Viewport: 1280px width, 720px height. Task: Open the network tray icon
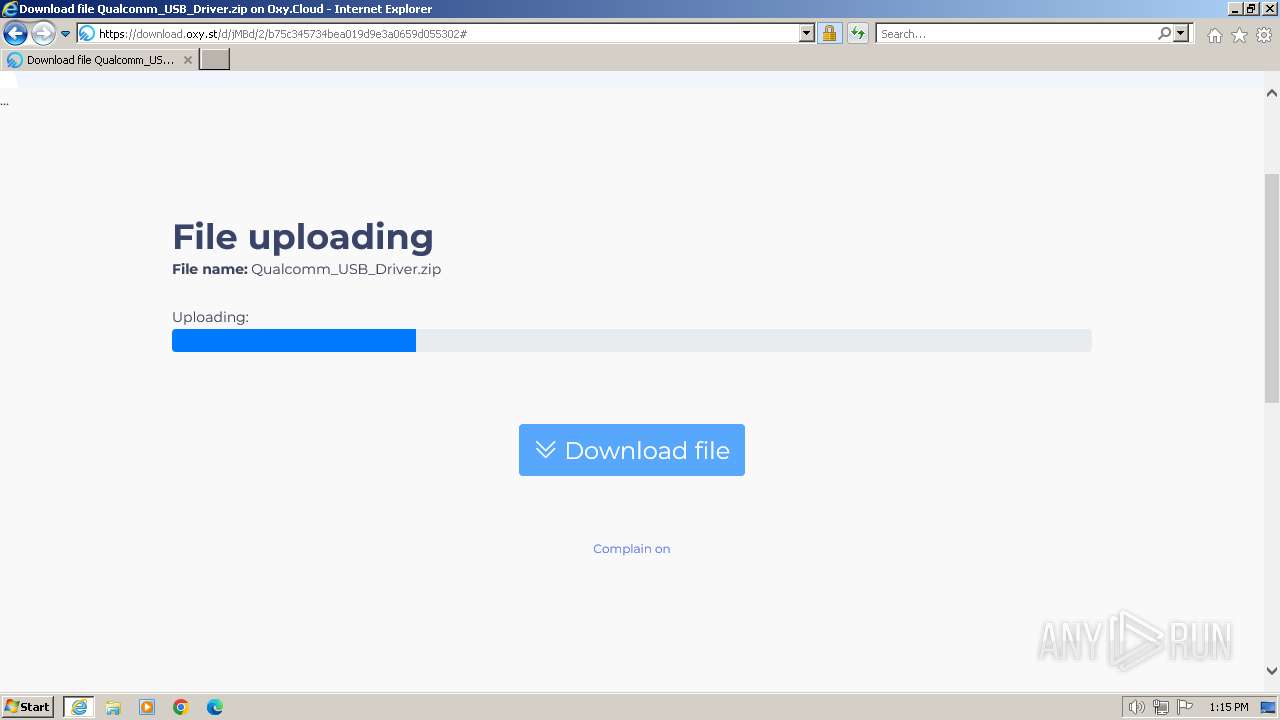1161,707
